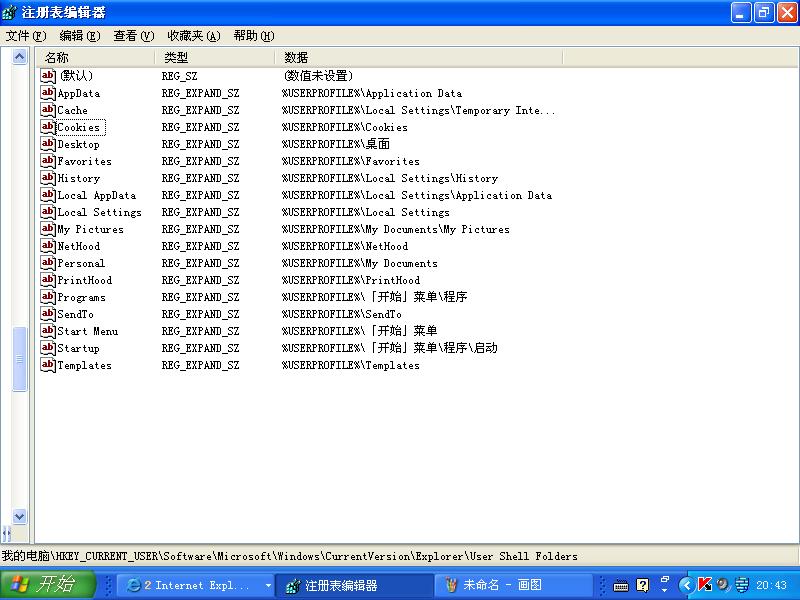Select the Cookies value name

click(80, 127)
